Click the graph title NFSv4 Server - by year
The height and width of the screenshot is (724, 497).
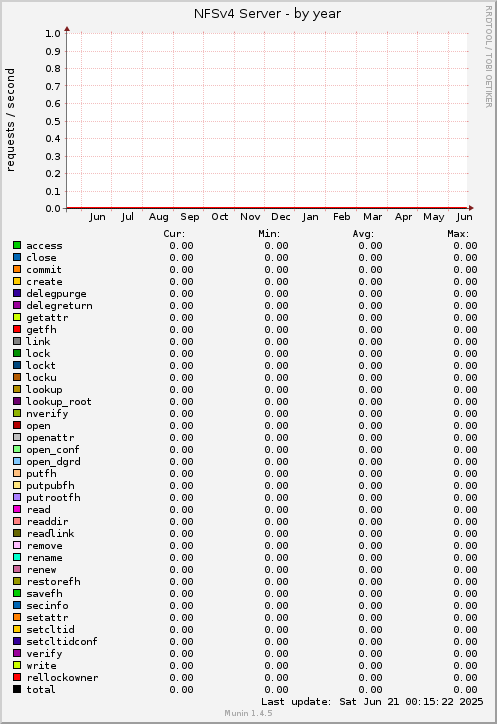[x=267, y=14]
